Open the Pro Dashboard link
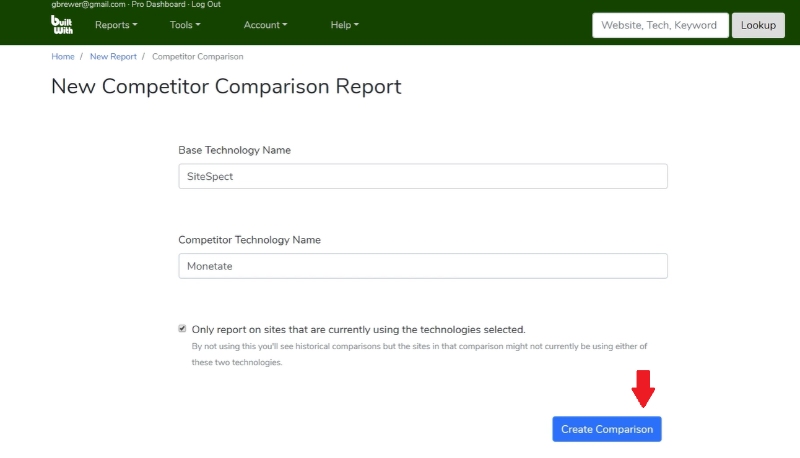The width and height of the screenshot is (800, 458). click(x=159, y=5)
